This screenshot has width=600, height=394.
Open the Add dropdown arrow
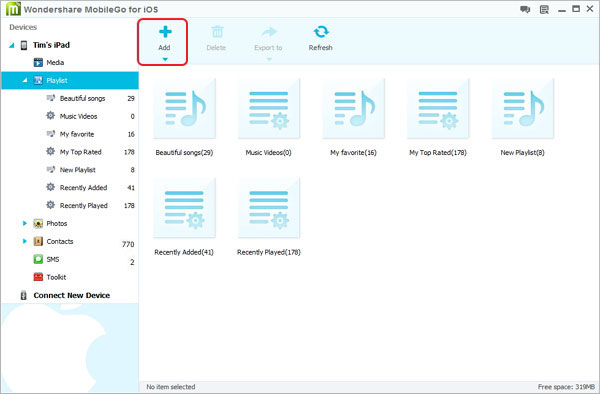pyautogui.click(x=165, y=59)
